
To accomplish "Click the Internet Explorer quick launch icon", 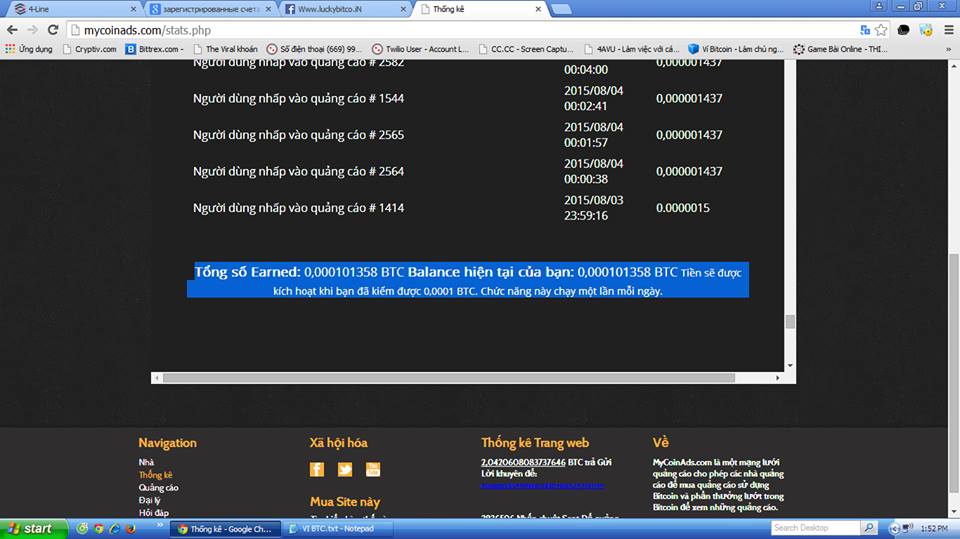I will coord(114,528).
